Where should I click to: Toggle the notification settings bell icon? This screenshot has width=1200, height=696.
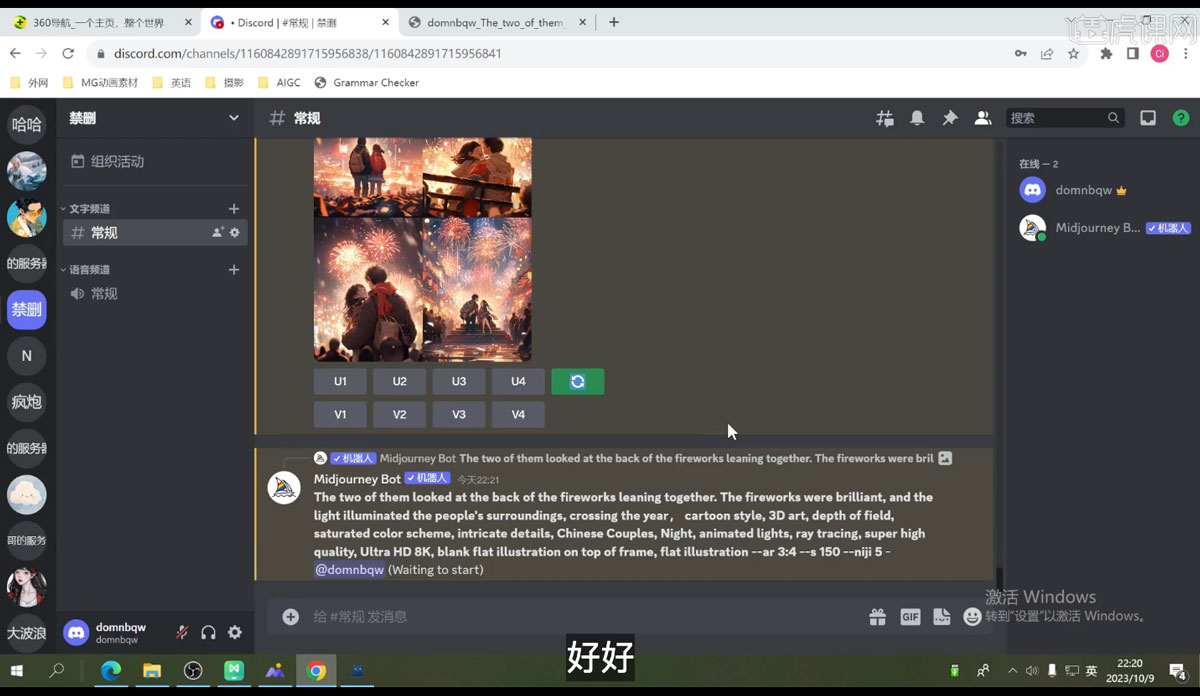917,117
